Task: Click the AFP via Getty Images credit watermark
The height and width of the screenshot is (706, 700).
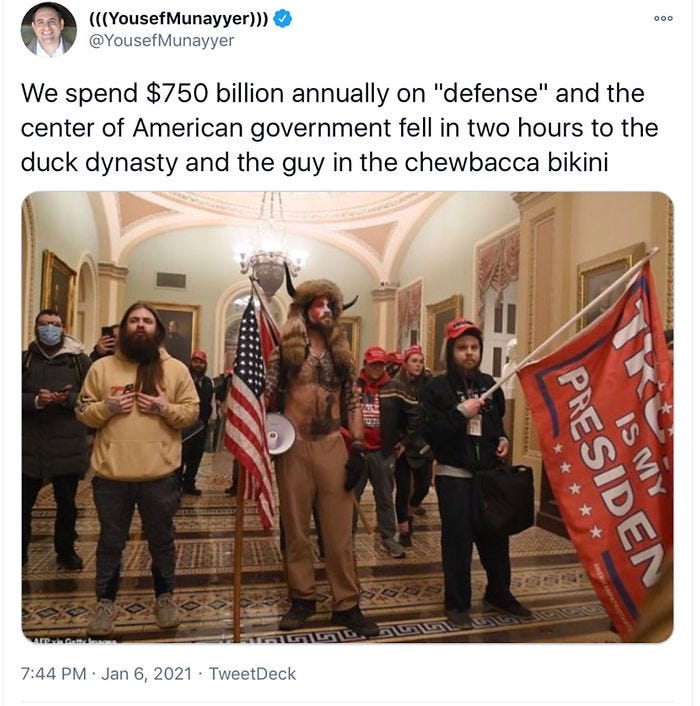Action: (74, 640)
